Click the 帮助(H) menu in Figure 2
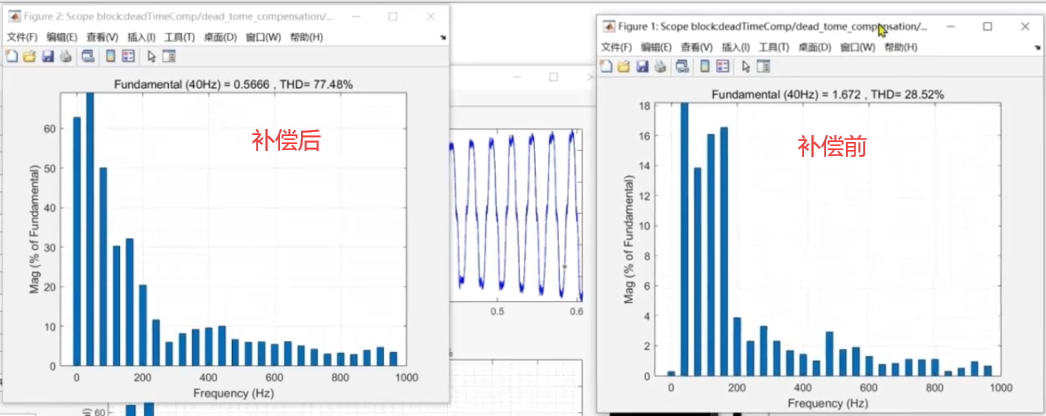 pos(306,37)
